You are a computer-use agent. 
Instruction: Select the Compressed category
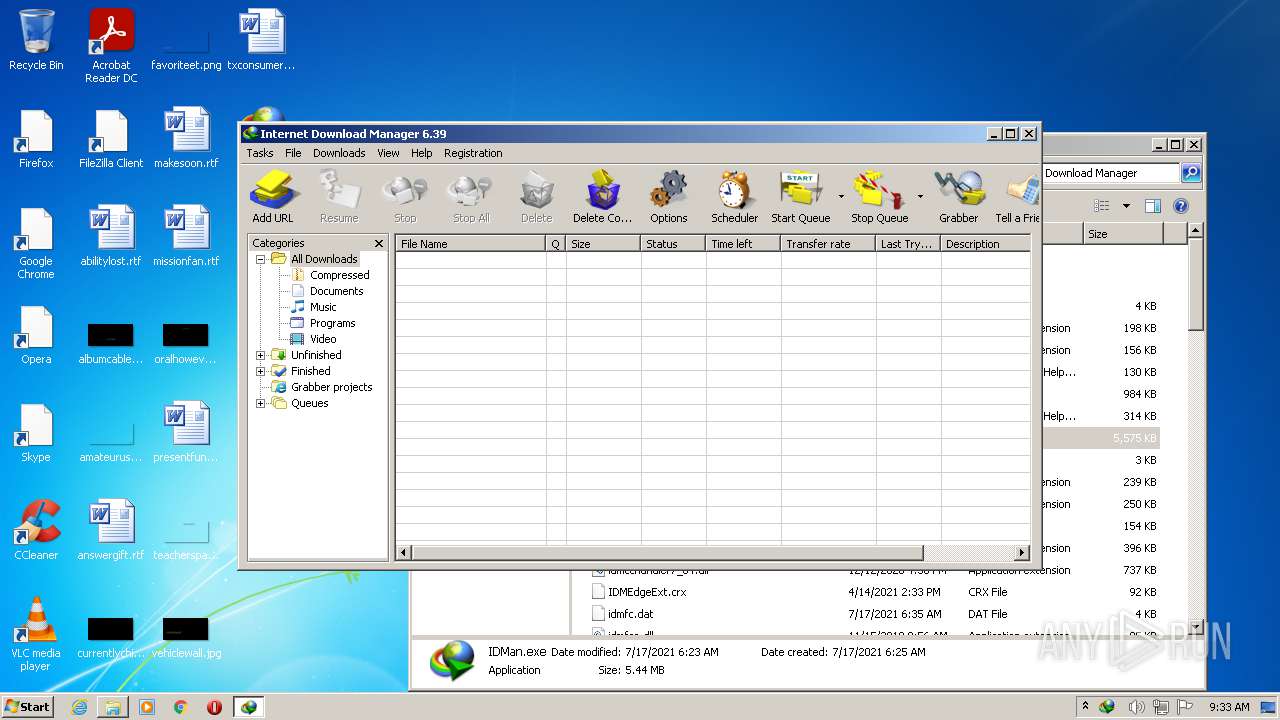pos(339,275)
